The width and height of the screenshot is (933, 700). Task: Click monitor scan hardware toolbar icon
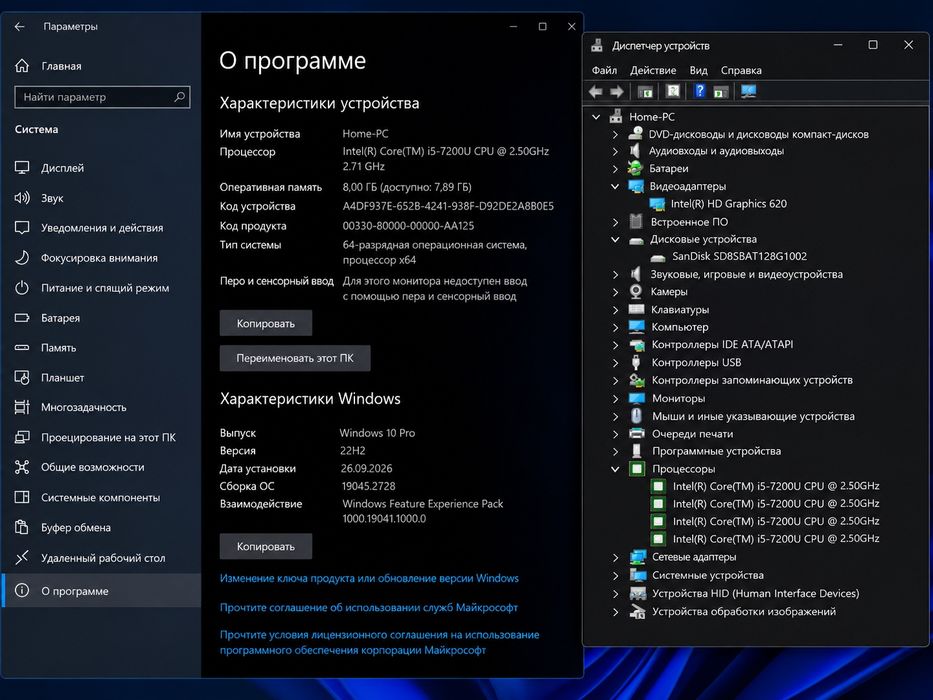[x=749, y=91]
